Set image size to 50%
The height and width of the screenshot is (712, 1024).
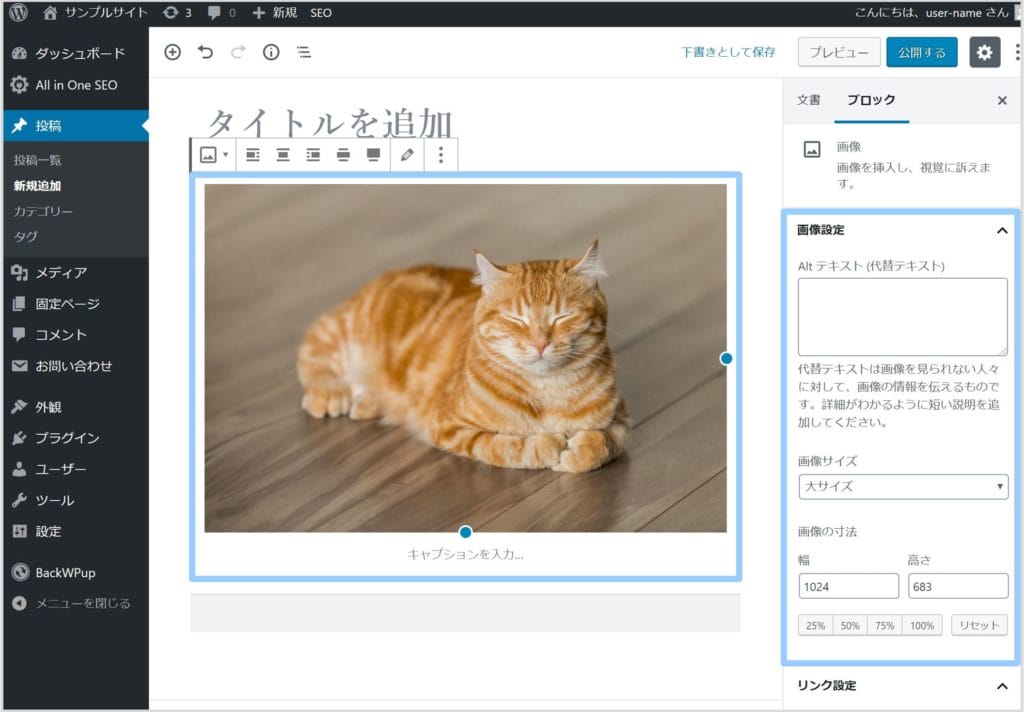click(850, 625)
